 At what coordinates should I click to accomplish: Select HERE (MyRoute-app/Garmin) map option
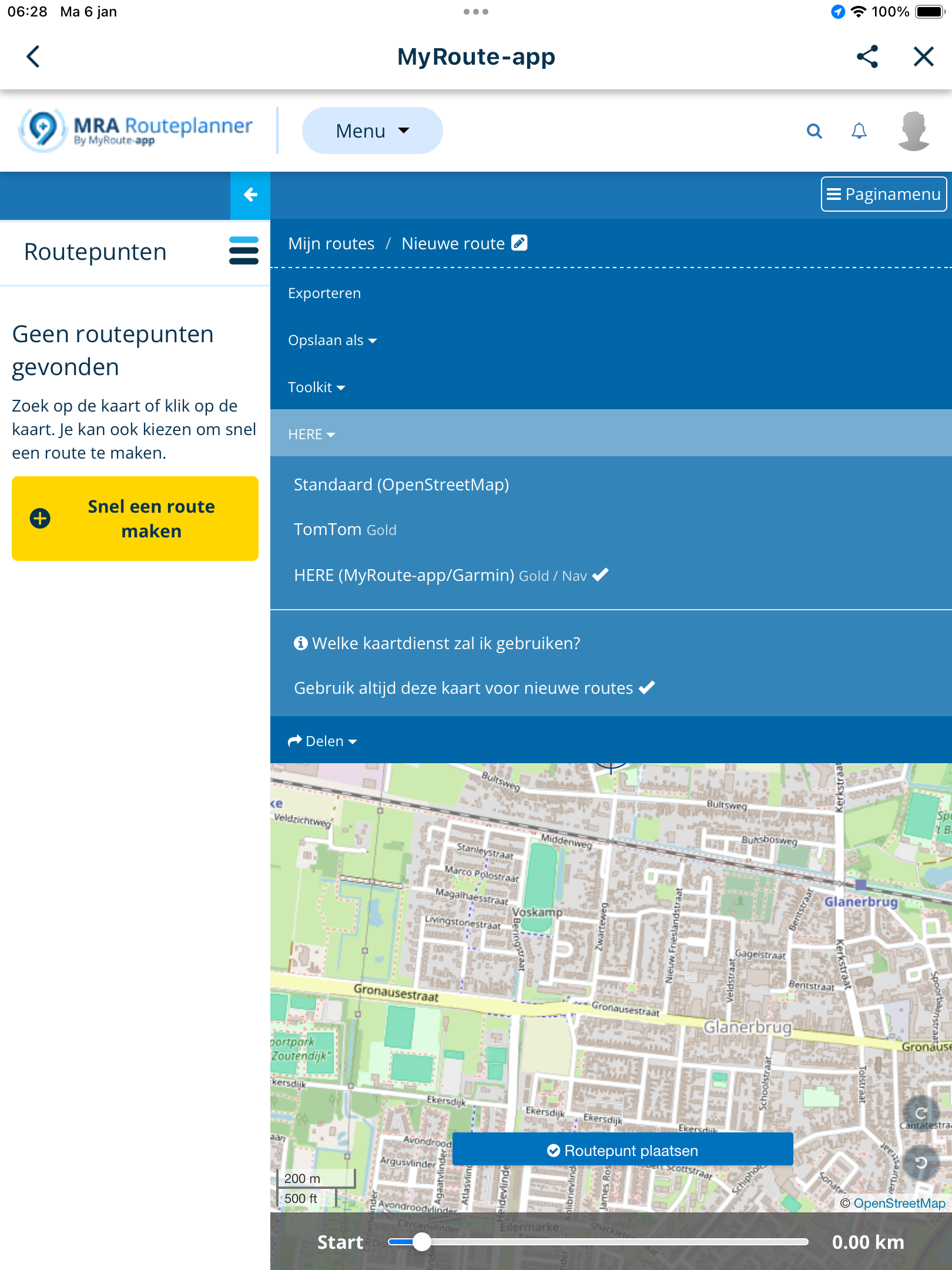tap(451, 575)
